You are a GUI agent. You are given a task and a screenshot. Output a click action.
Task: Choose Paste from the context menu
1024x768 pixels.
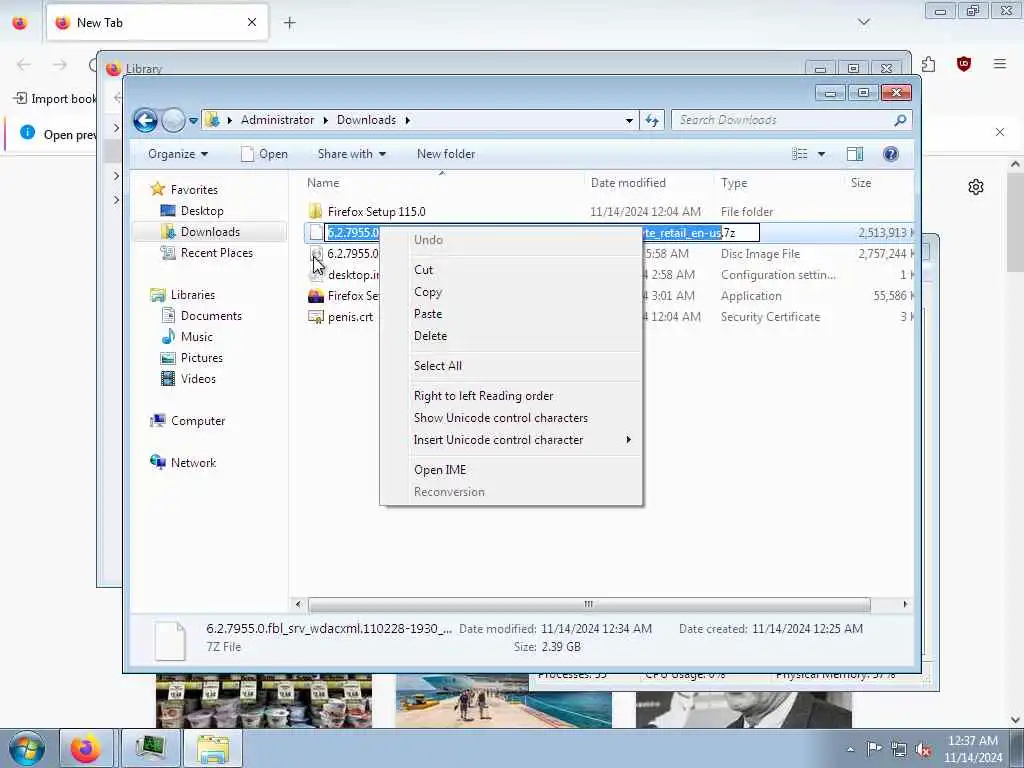pyautogui.click(x=428, y=314)
